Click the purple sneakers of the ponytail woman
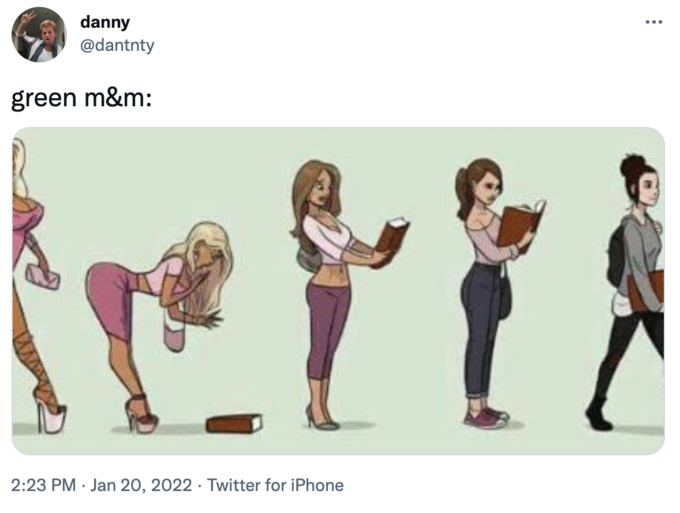Screen dimensions: 680x513 [x=486, y=418]
